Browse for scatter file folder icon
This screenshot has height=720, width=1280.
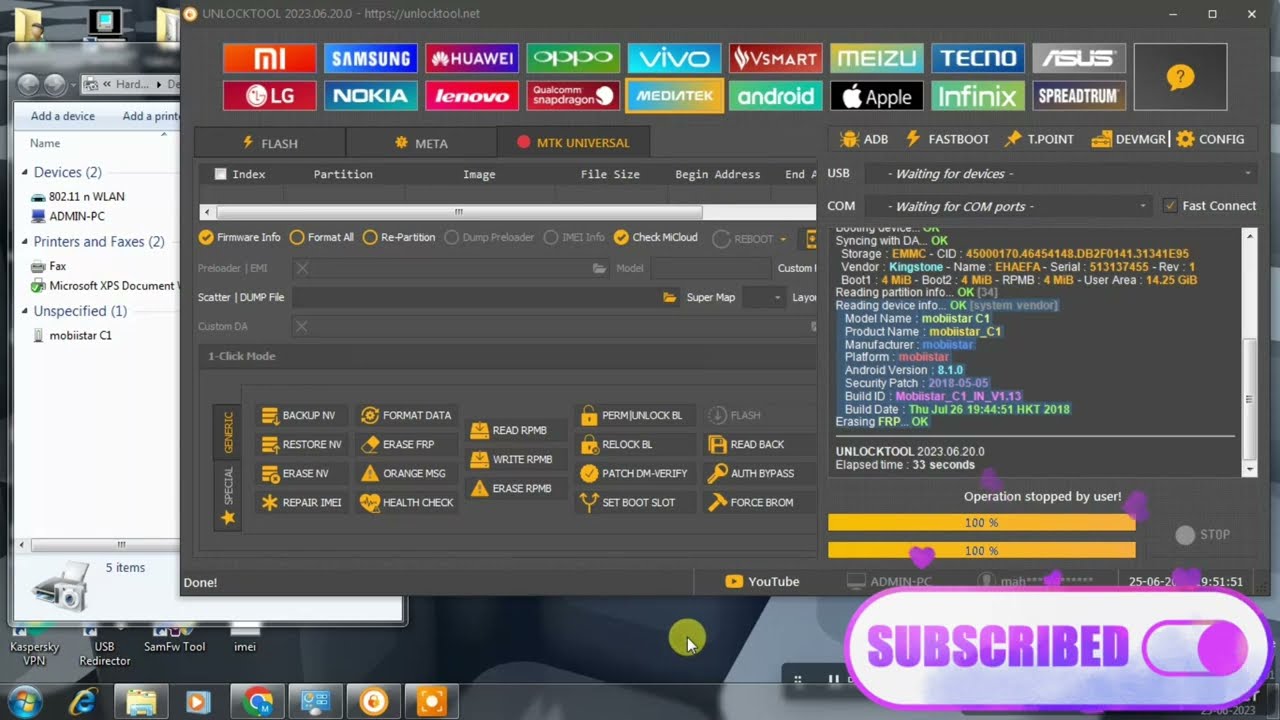click(670, 297)
